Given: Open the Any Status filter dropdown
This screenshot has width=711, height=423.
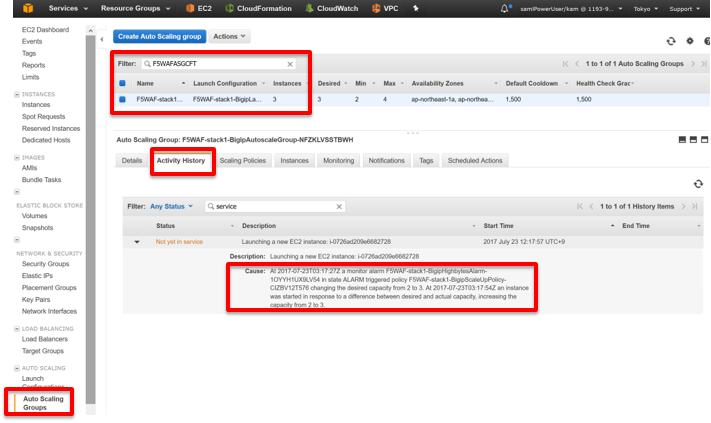Looking at the screenshot, I should coord(171,206).
